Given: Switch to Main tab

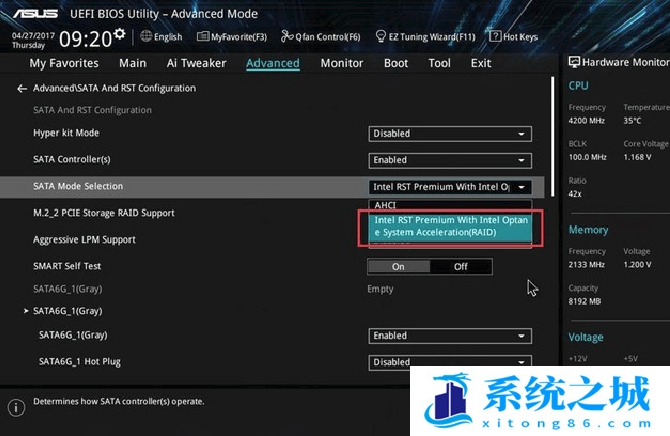Looking at the screenshot, I should click(x=133, y=63).
